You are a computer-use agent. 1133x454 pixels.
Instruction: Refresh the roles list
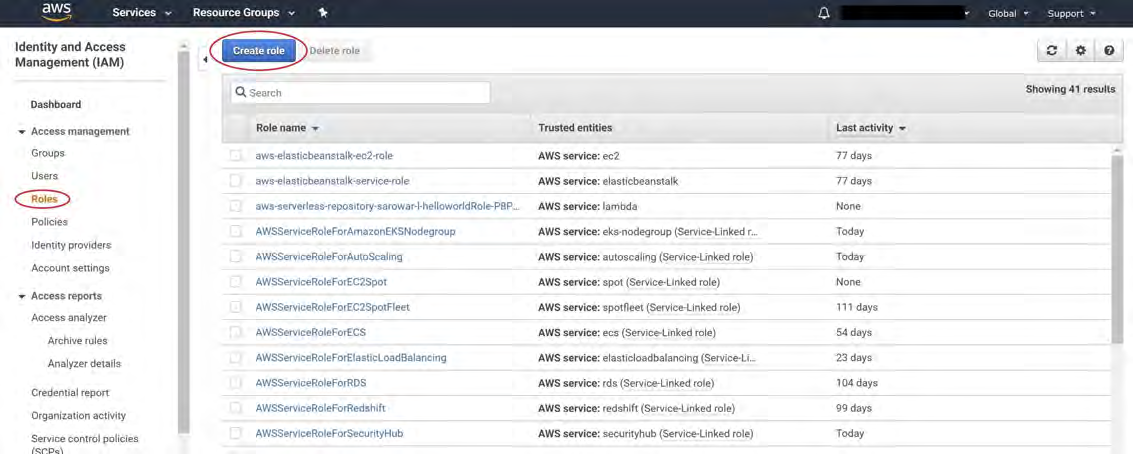point(1052,51)
